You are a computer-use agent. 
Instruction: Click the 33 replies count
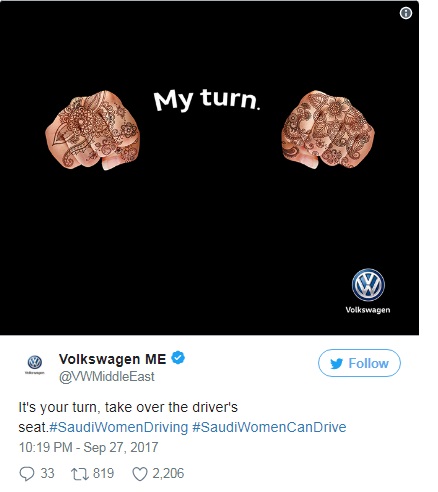[47, 474]
